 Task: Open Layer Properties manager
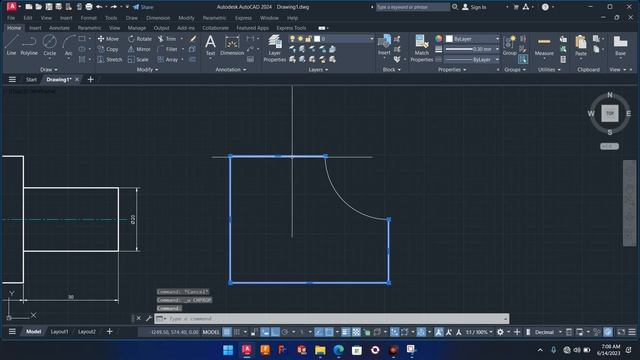(x=275, y=48)
